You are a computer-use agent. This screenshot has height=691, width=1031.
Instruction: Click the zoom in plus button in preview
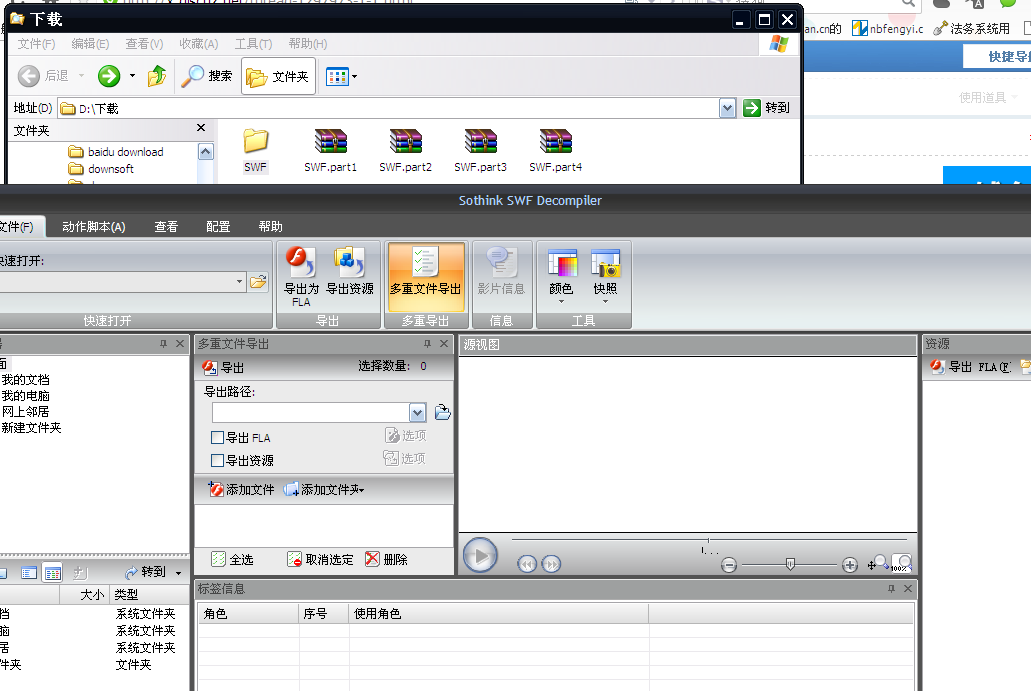pyautogui.click(x=850, y=565)
